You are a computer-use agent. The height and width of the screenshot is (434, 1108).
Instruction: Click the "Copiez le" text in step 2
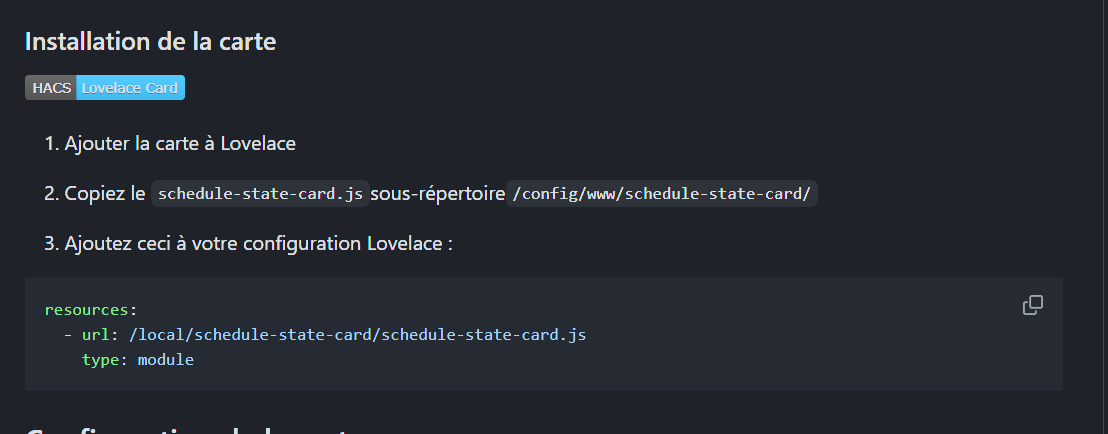click(105, 193)
